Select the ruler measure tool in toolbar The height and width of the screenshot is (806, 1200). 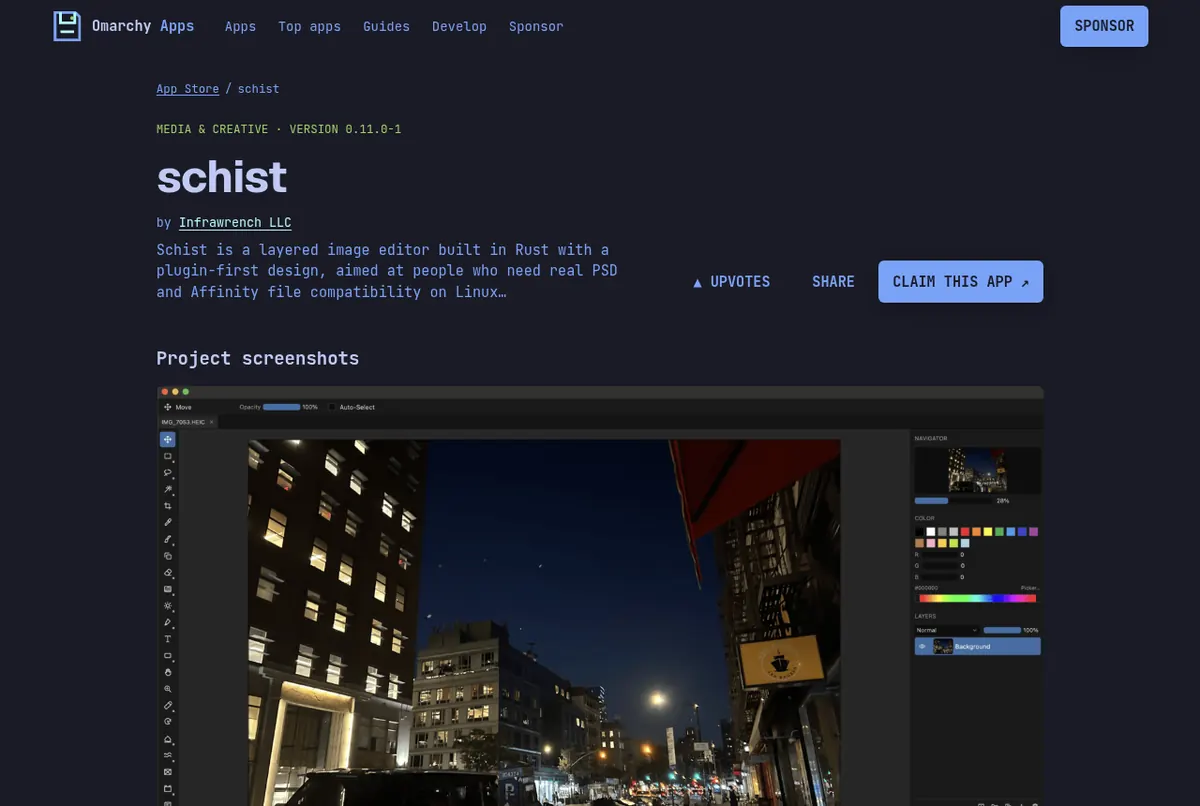(168, 705)
